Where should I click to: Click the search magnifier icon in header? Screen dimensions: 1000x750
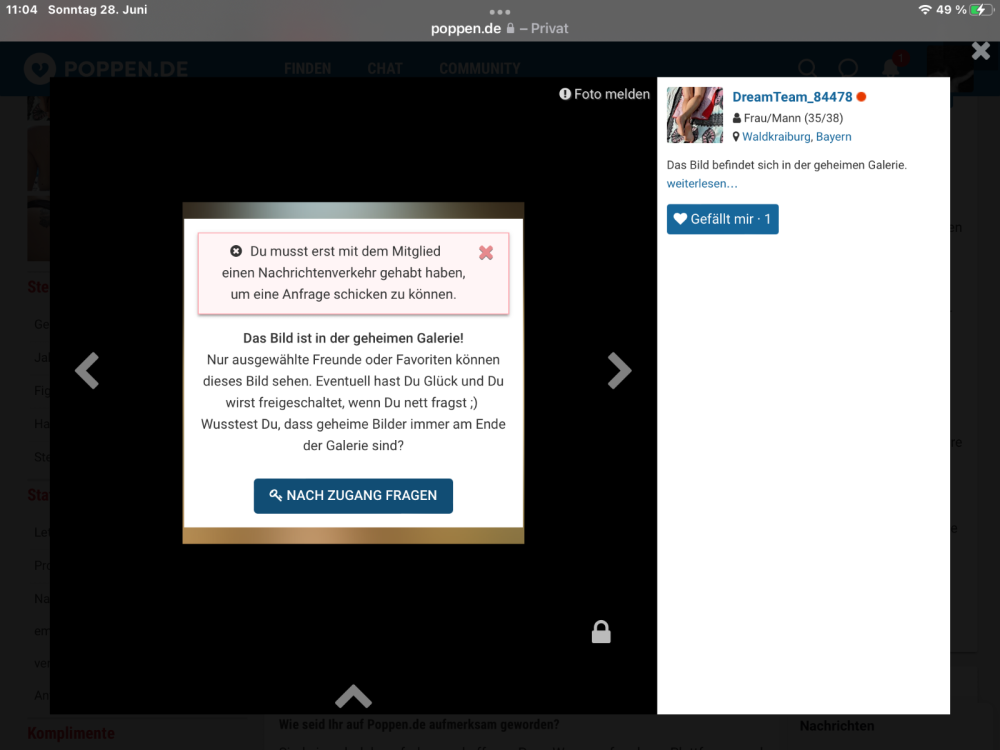coord(807,68)
